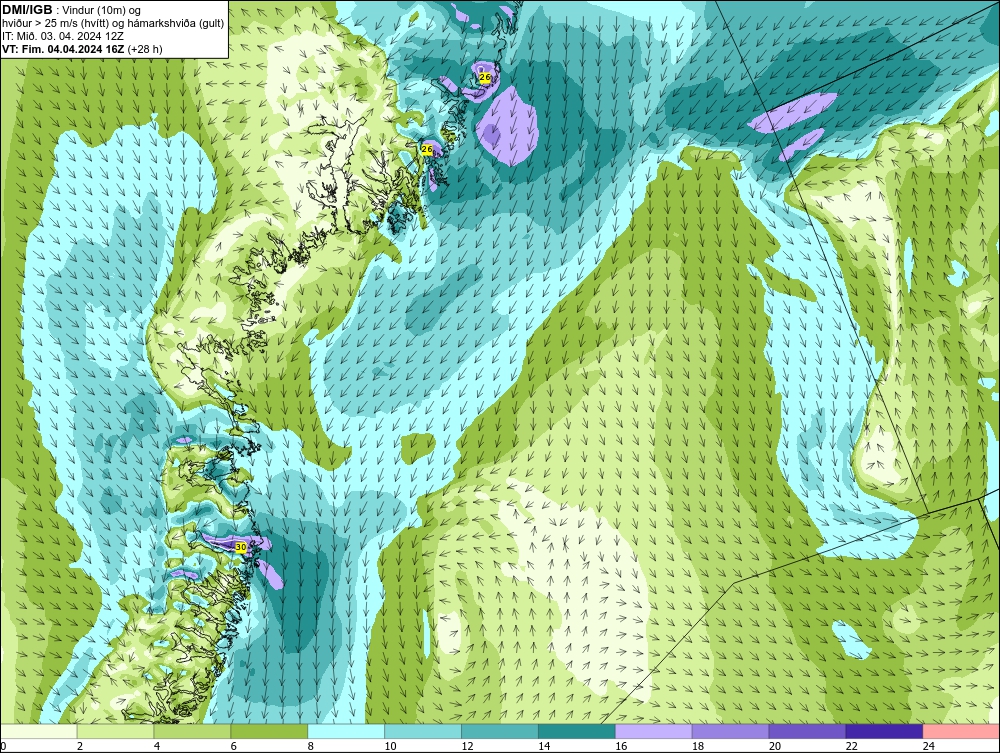Choose the 6–8 m/s olive green swatch
Image resolution: width=1000 pixels, height=753 pixels.
269,731
